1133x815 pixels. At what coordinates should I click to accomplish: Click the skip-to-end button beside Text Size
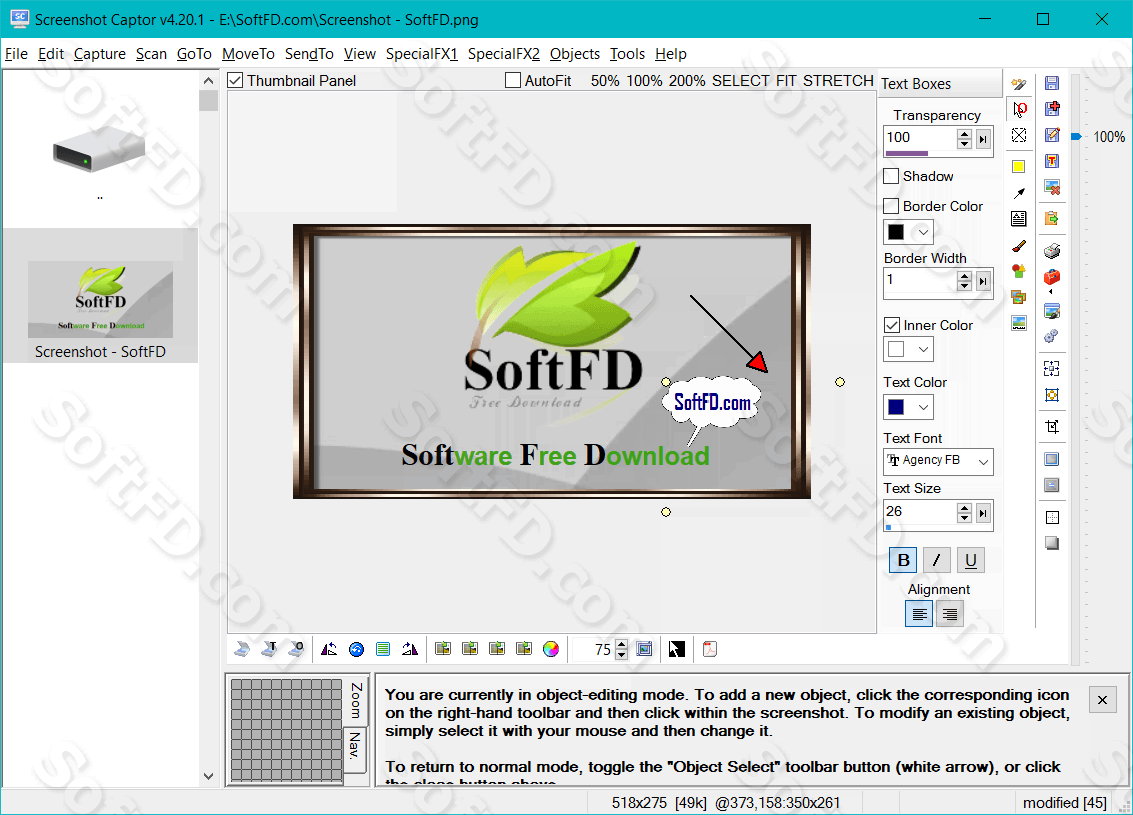click(983, 514)
